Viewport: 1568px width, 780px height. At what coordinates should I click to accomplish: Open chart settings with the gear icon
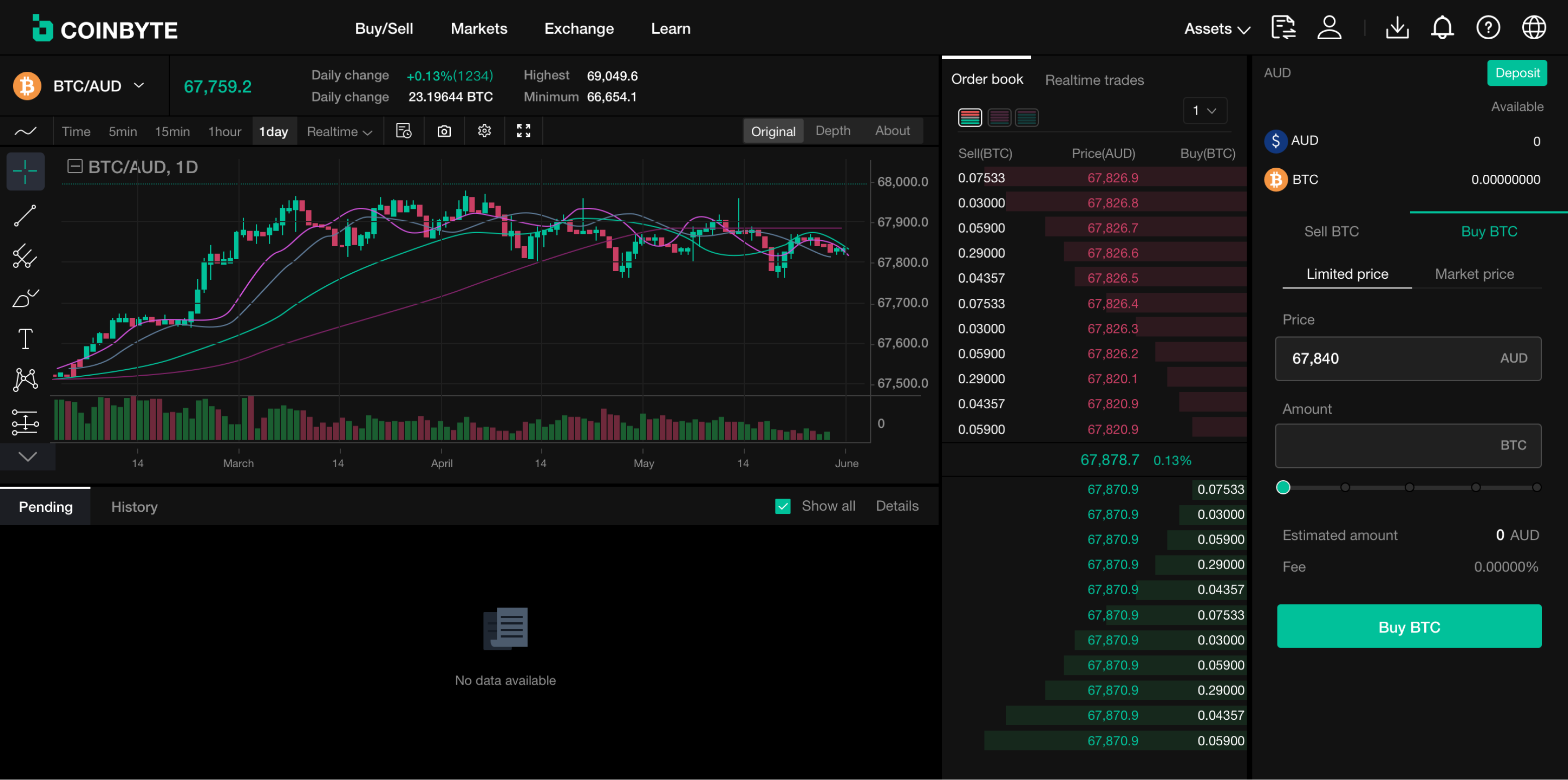484,131
